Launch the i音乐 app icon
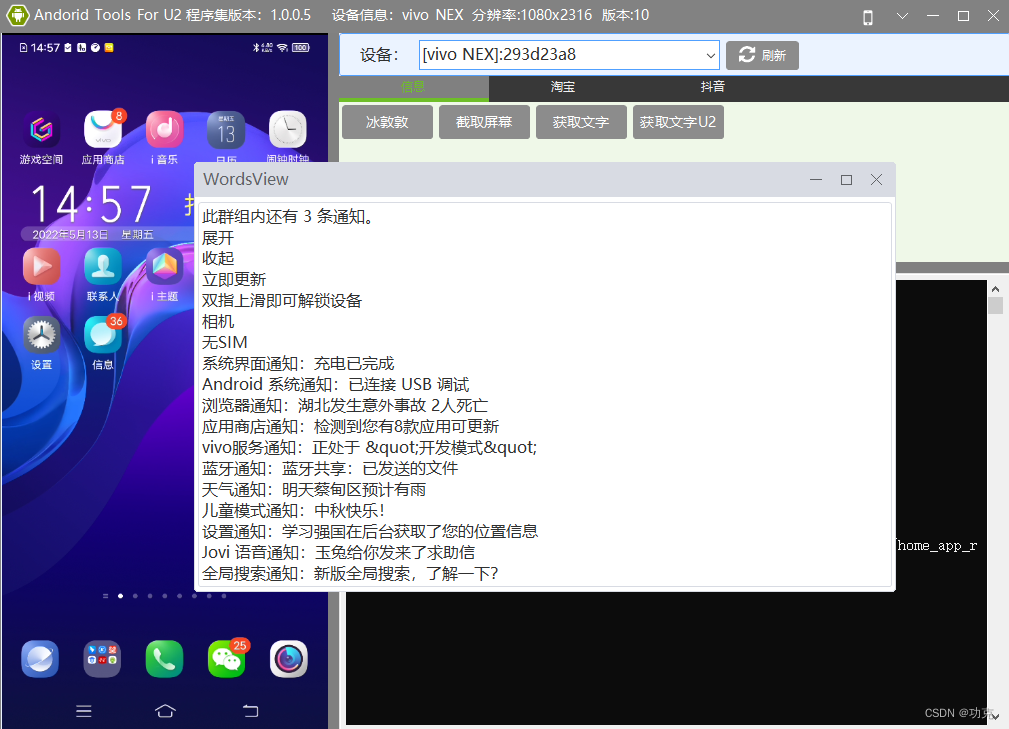Image resolution: width=1009 pixels, height=729 pixels. coord(163,130)
